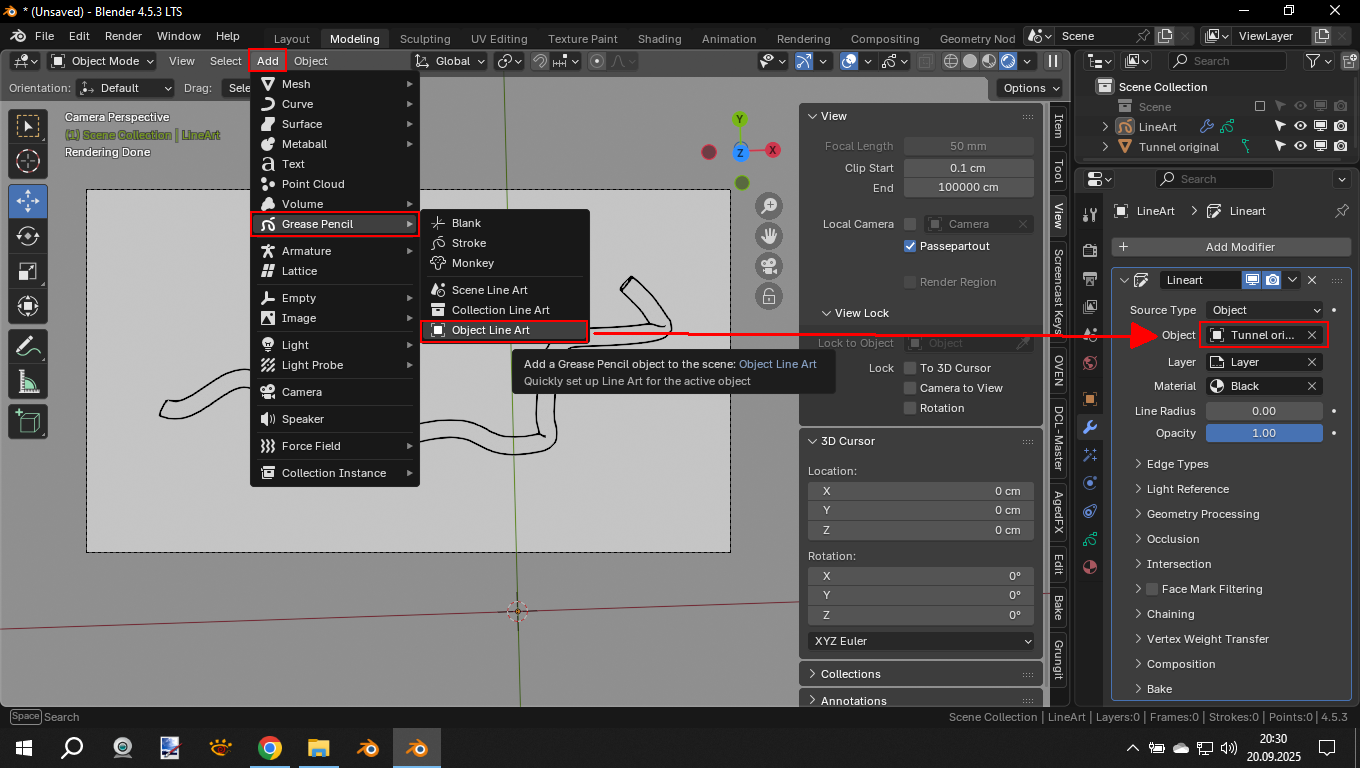1360x768 pixels.
Task: Select the Cursor tool
Action: click(x=28, y=161)
